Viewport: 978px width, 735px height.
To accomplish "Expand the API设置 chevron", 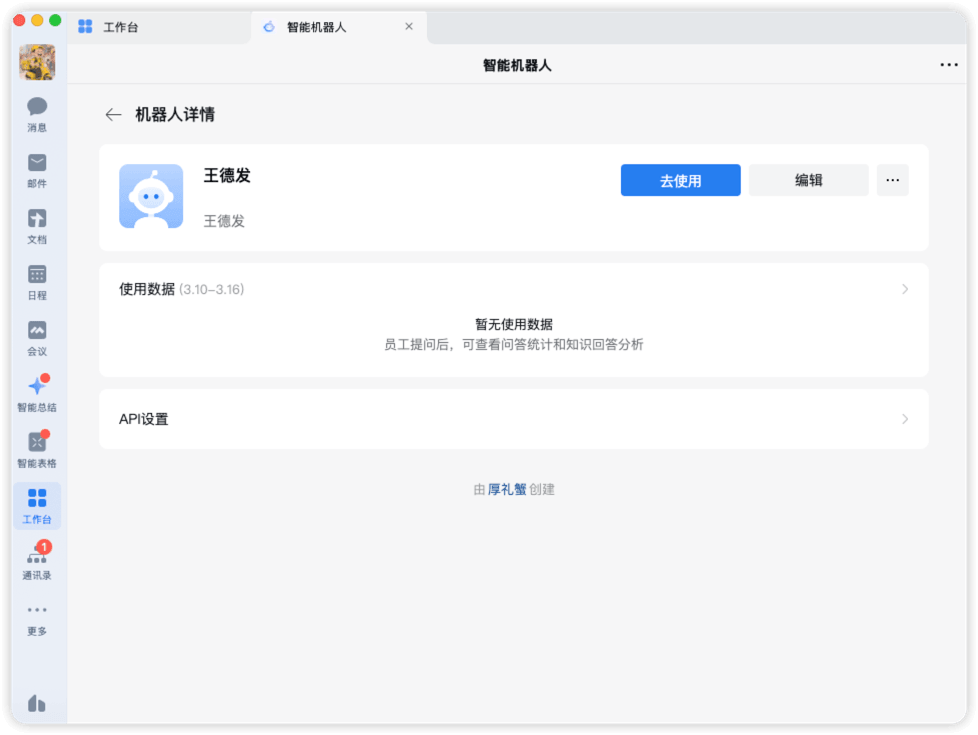I will click(904, 419).
